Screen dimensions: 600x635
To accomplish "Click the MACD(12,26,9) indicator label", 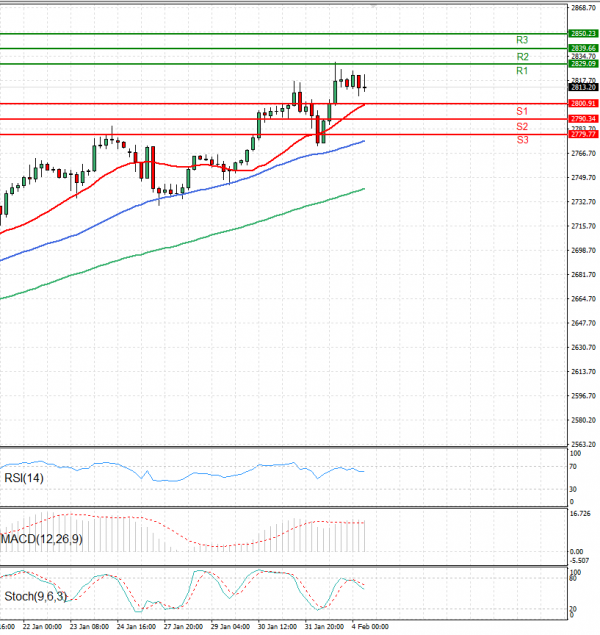I will tap(42, 539).
